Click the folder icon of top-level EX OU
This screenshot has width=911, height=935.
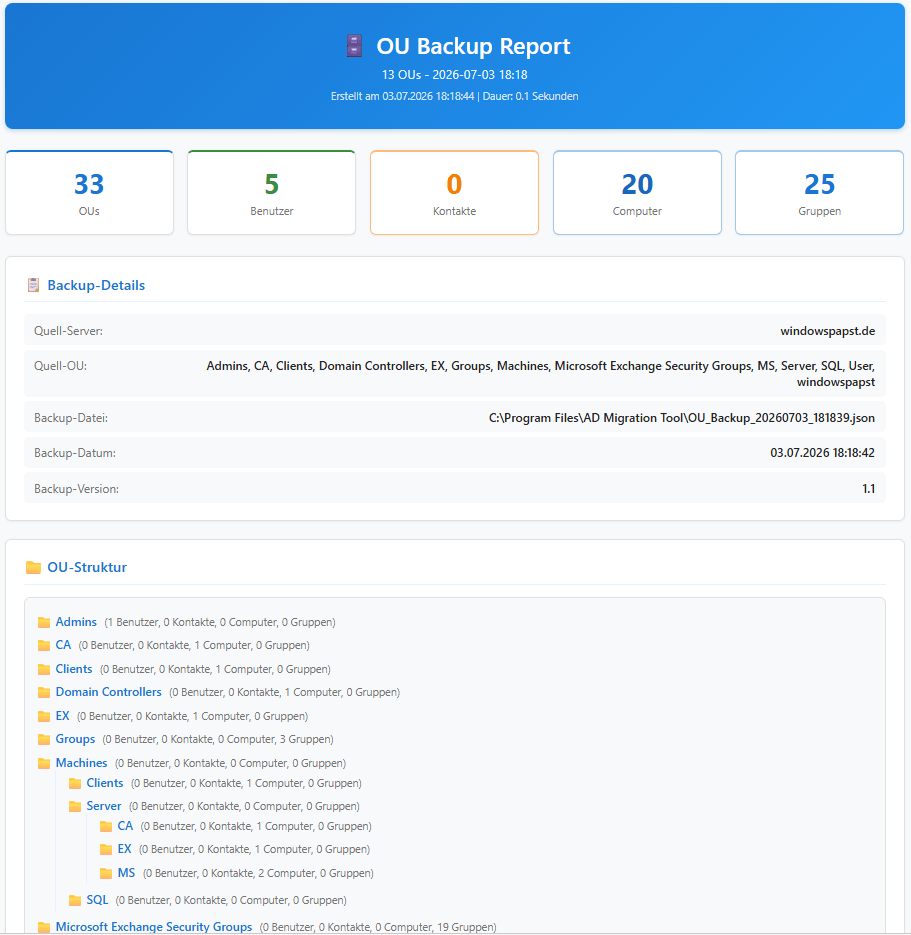[44, 716]
